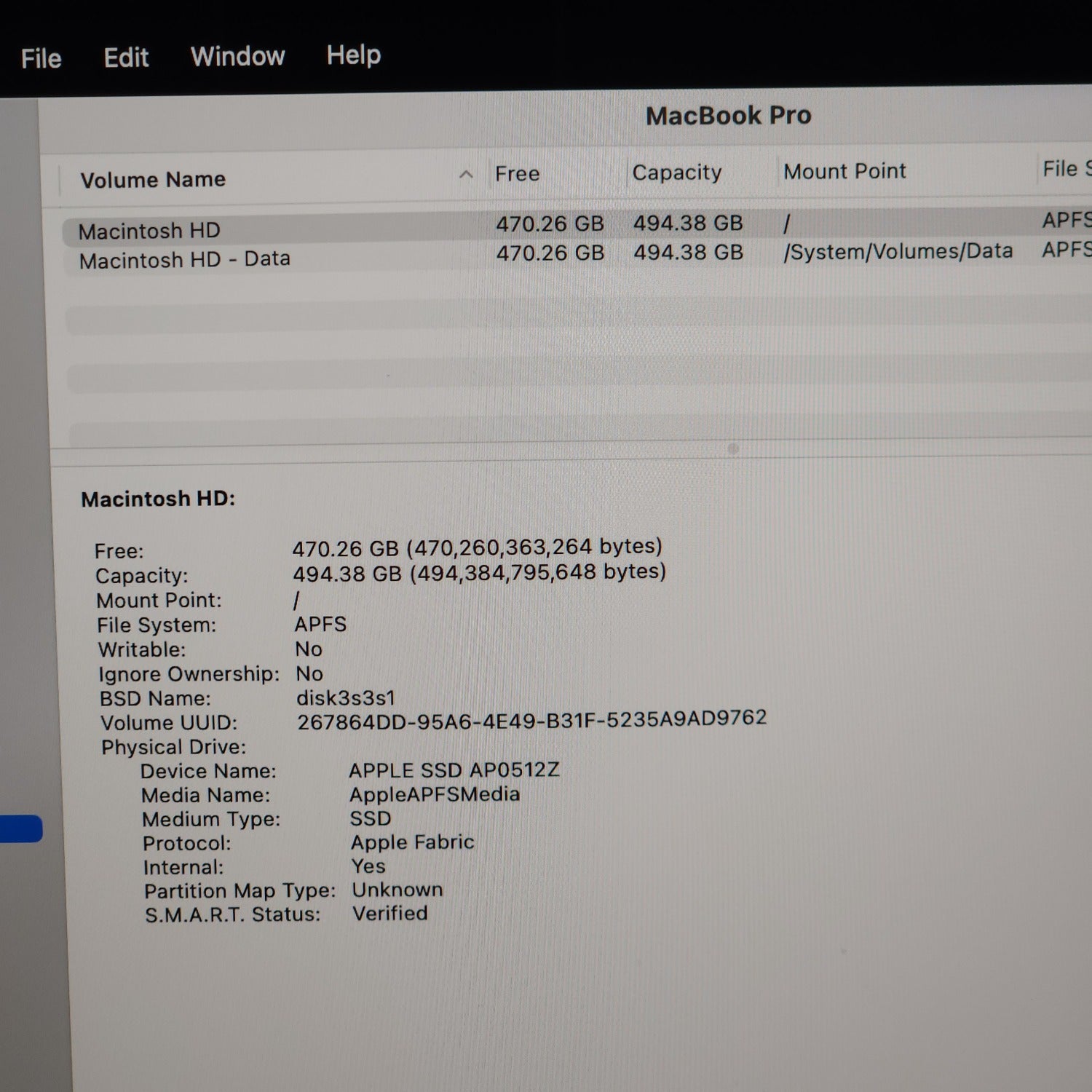Screen dimensions: 1092x1092
Task: Click the APFS file system label
Action: tap(320, 624)
